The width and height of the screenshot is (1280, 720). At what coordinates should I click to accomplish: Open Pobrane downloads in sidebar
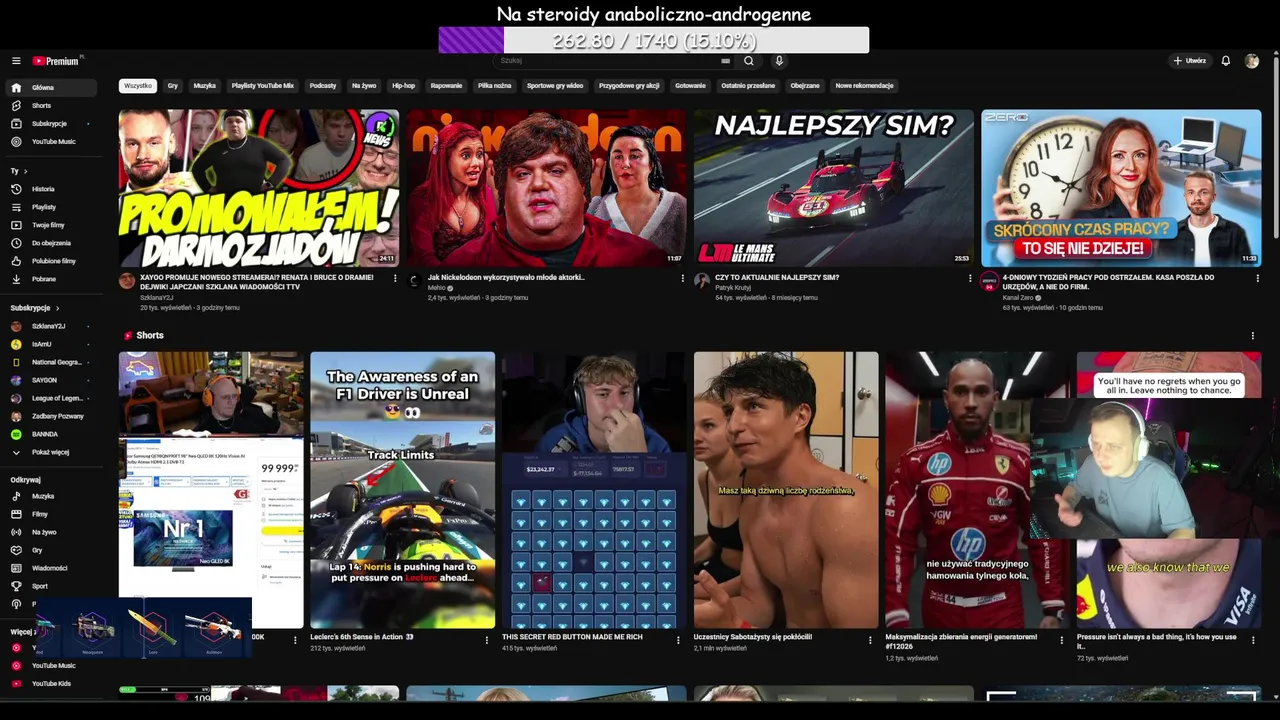point(53,279)
